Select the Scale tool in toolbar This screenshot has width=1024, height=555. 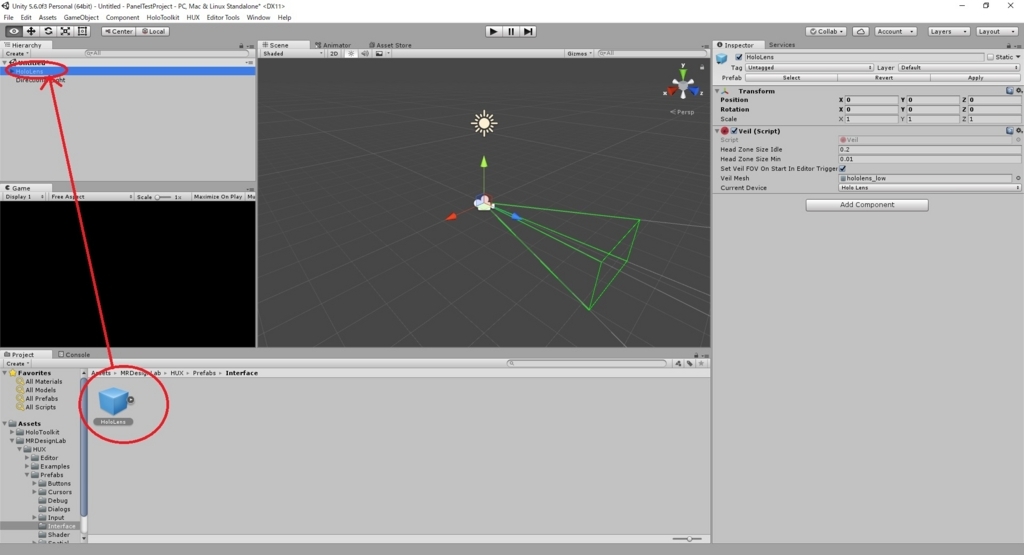65,31
